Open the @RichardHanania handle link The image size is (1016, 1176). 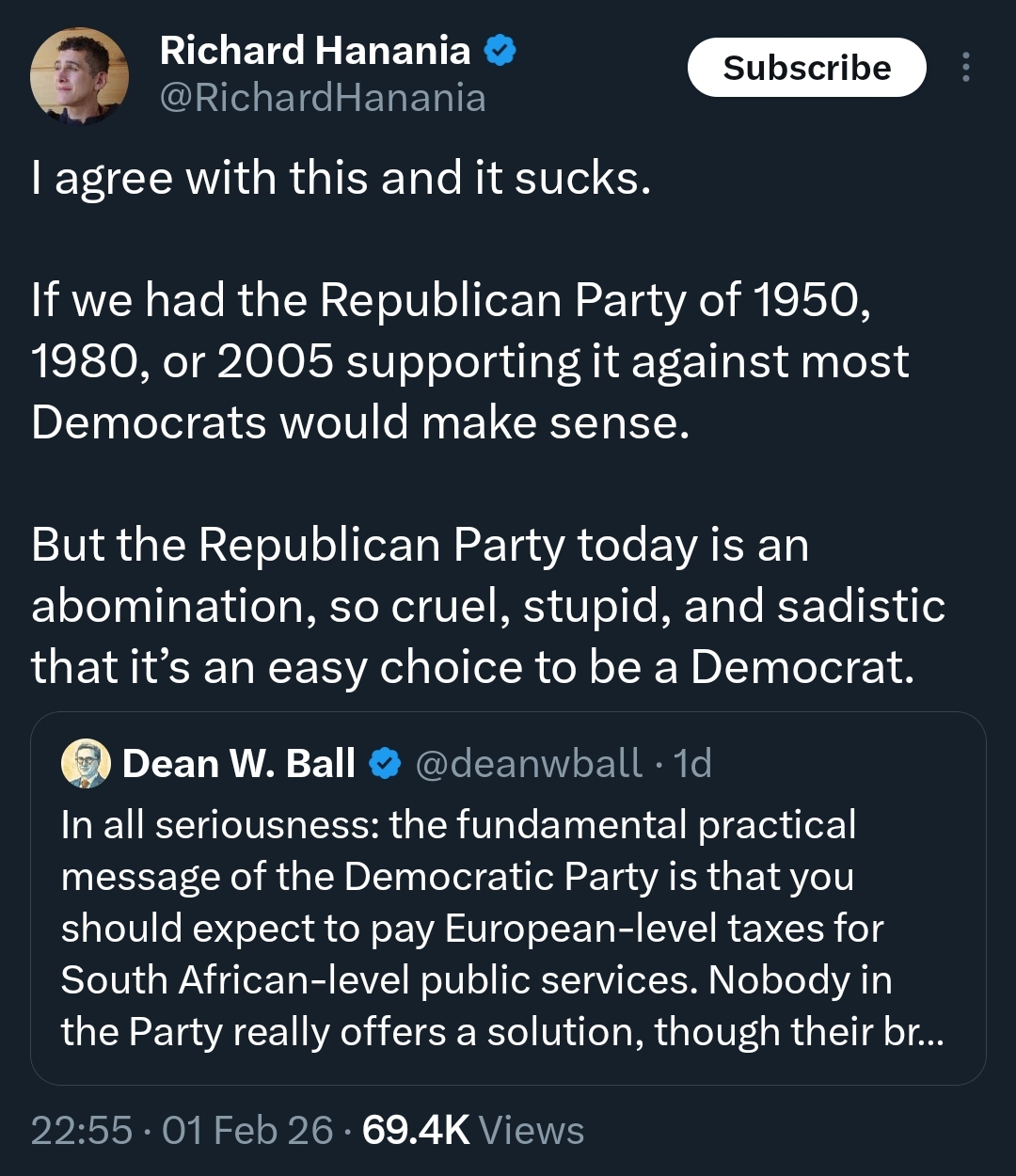[323, 98]
